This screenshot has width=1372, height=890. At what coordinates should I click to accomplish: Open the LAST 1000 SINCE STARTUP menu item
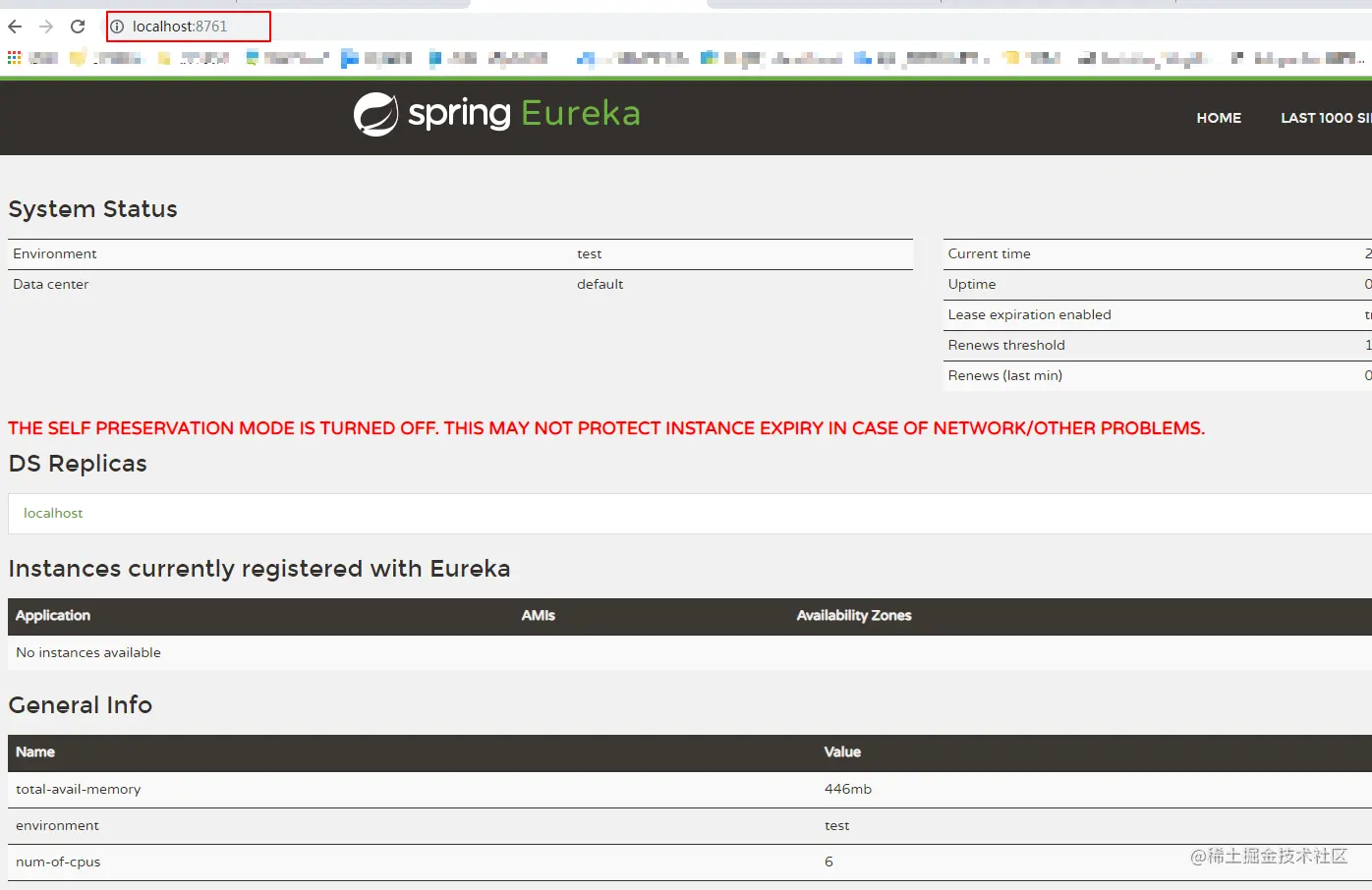point(1326,118)
